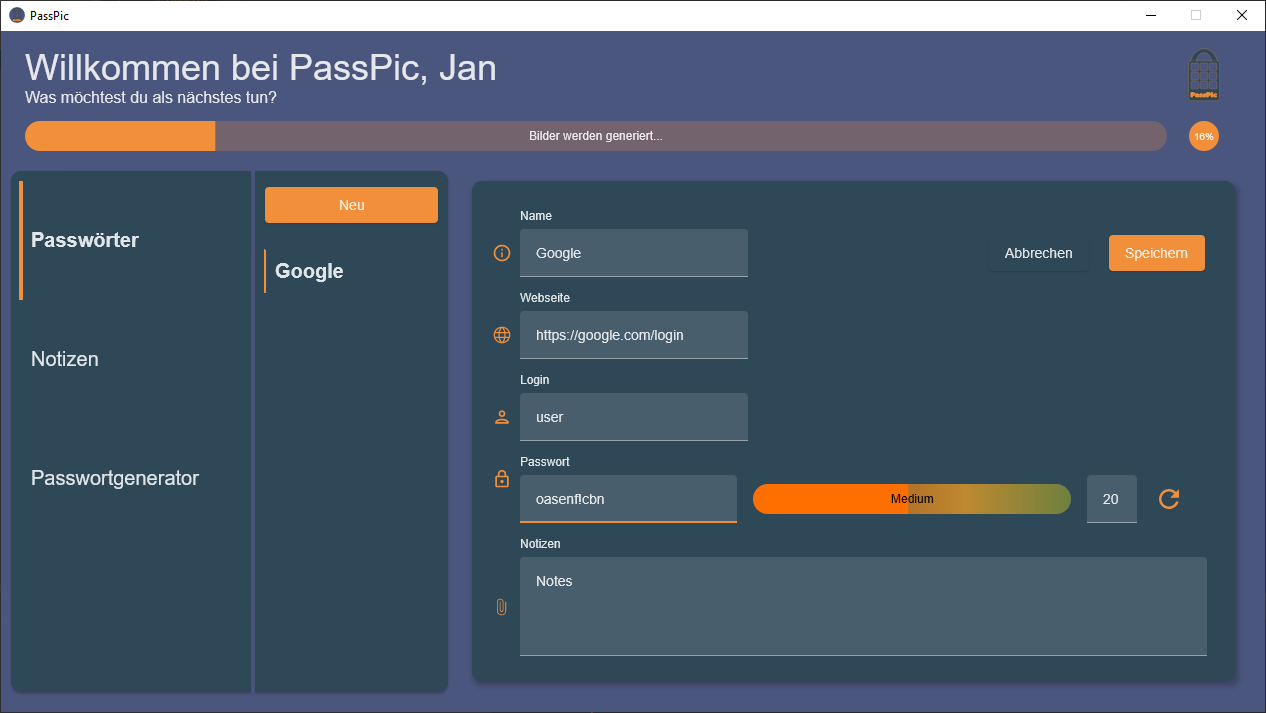Click the Webseite field label
Viewport: 1266px width, 713px height.
[x=545, y=298]
